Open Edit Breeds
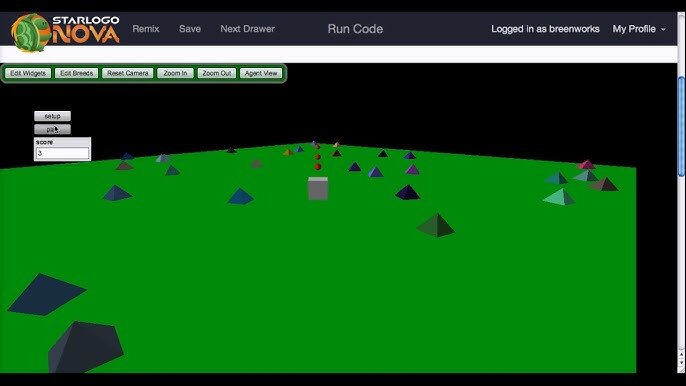 [77, 73]
